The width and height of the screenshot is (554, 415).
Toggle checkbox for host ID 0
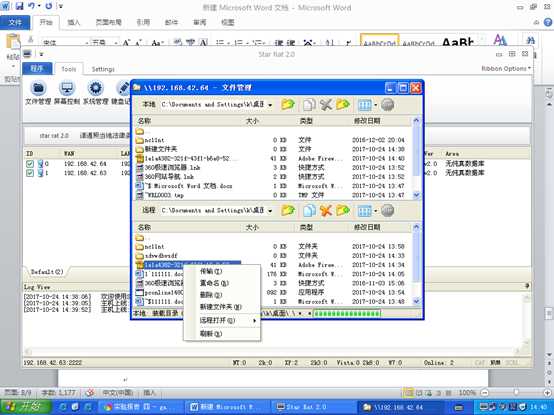(30, 164)
